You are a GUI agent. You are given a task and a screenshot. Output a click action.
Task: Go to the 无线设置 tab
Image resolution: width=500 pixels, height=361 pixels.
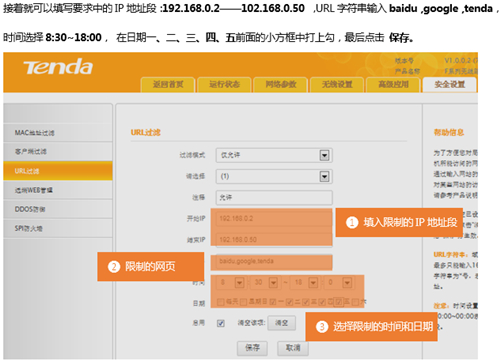pyautogui.click(x=337, y=84)
